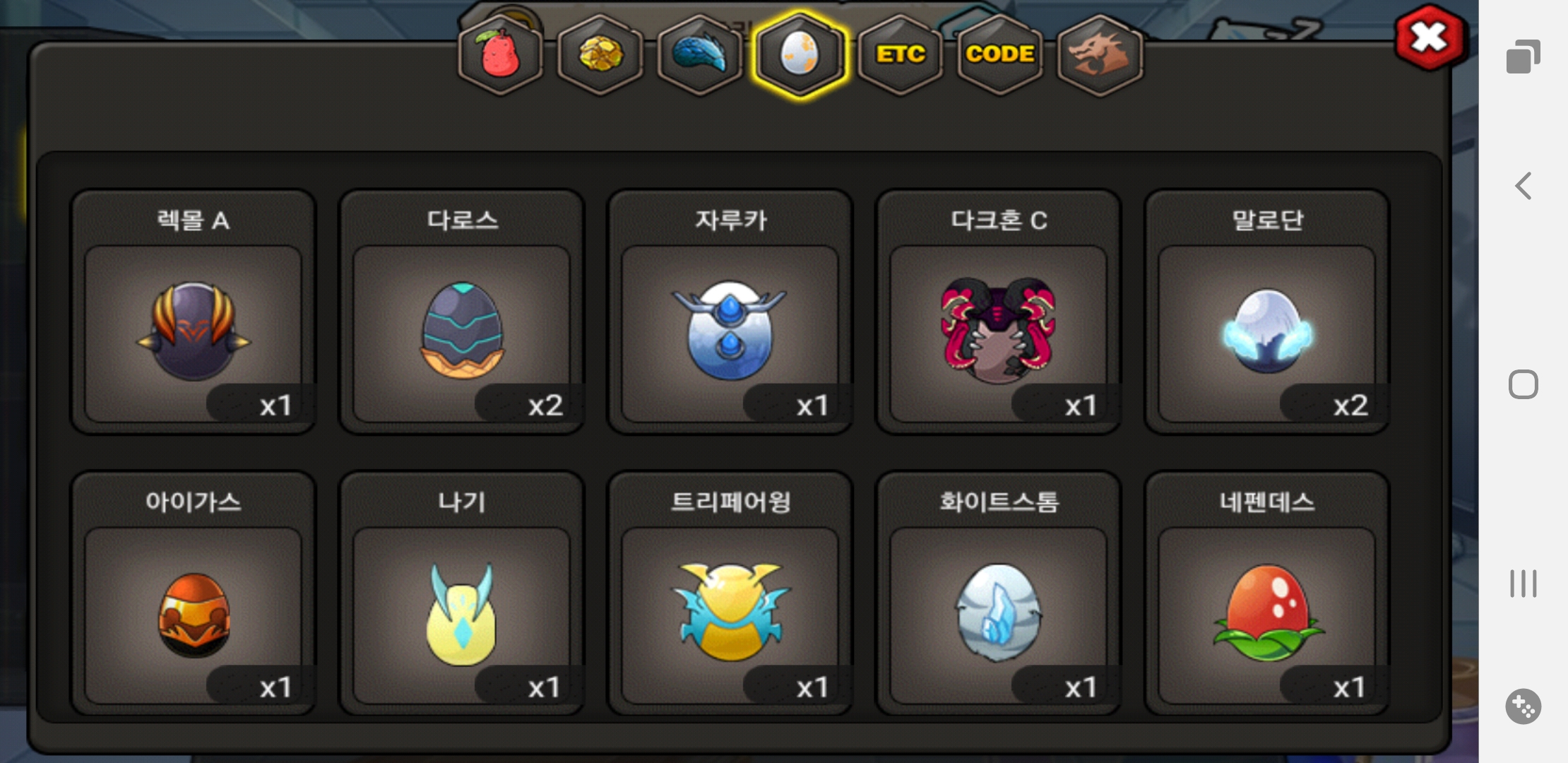Screen dimensions: 1568x763
Task: Open the game tools controller icon
Action: 1524,706
